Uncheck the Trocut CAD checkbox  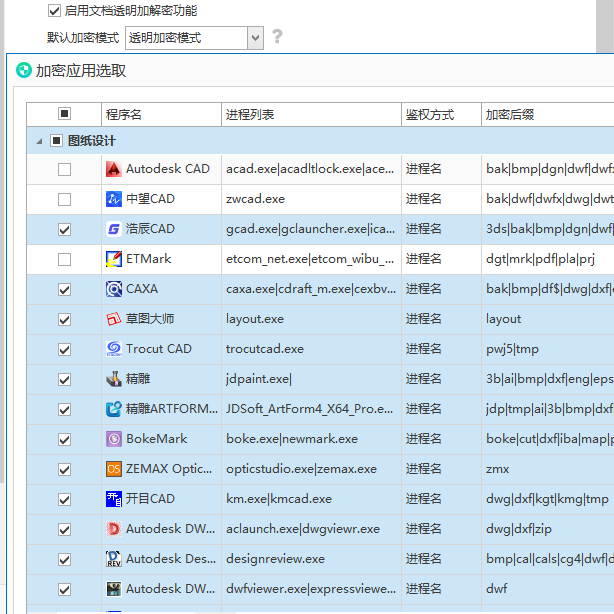[x=64, y=349]
